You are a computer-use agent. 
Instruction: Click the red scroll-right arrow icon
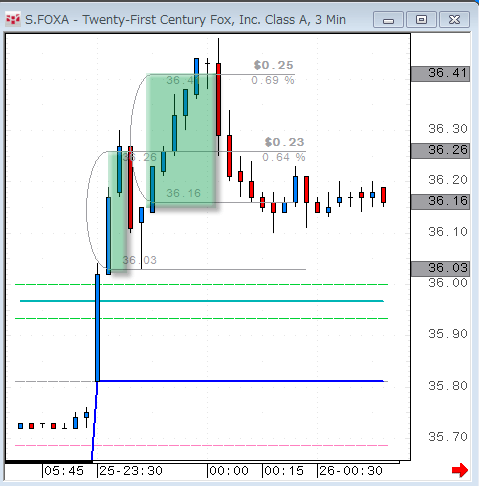(460, 470)
